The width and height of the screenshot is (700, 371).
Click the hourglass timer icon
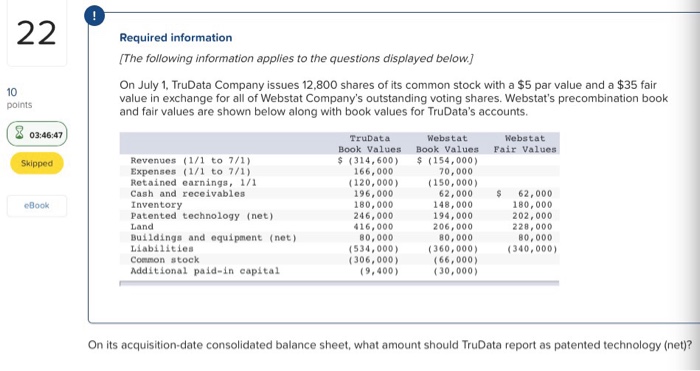pos(19,134)
